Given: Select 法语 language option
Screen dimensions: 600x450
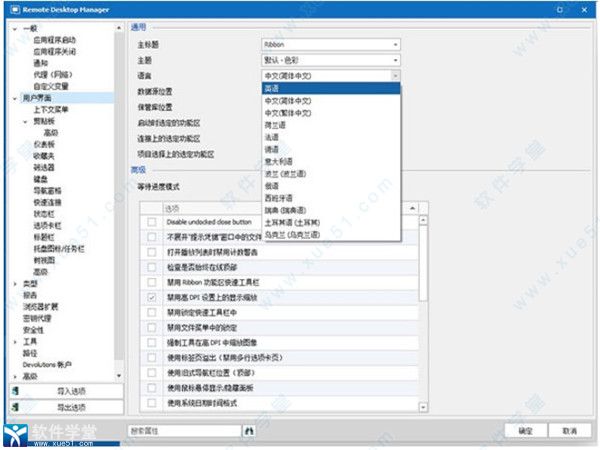Looking at the screenshot, I should point(331,137).
